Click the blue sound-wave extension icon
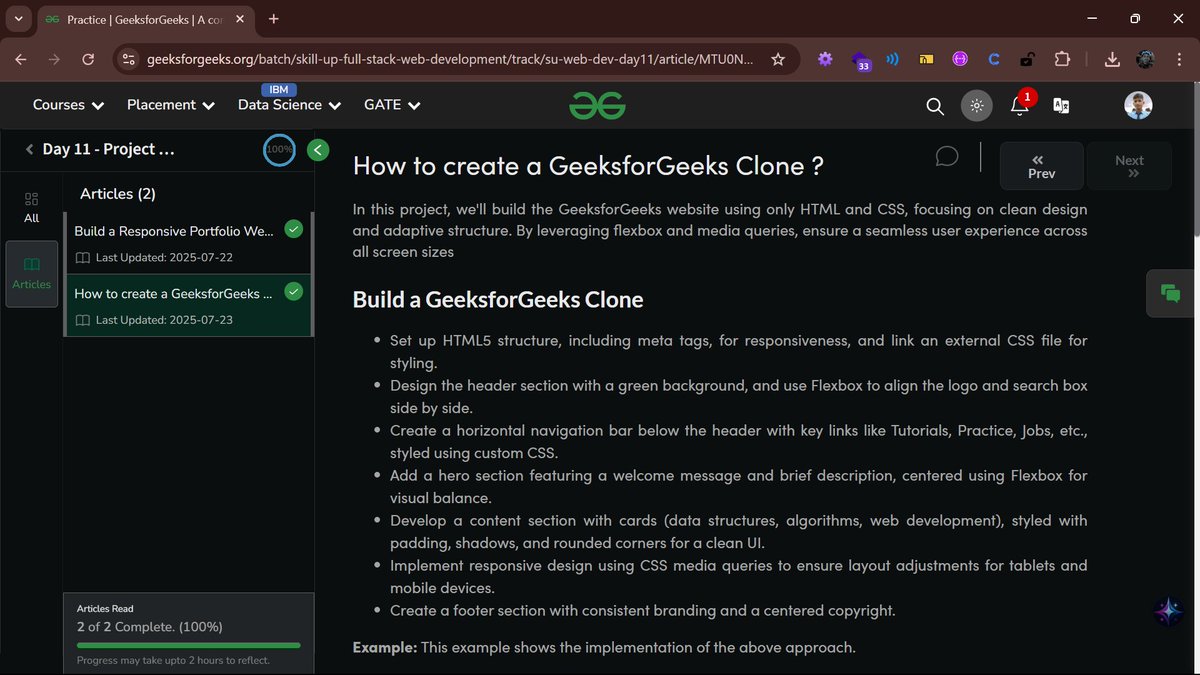 point(893,59)
